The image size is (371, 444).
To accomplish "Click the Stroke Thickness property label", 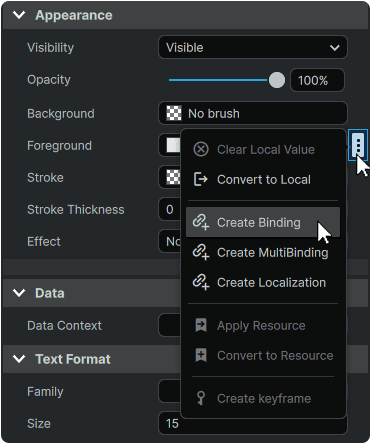I will 76,210.
